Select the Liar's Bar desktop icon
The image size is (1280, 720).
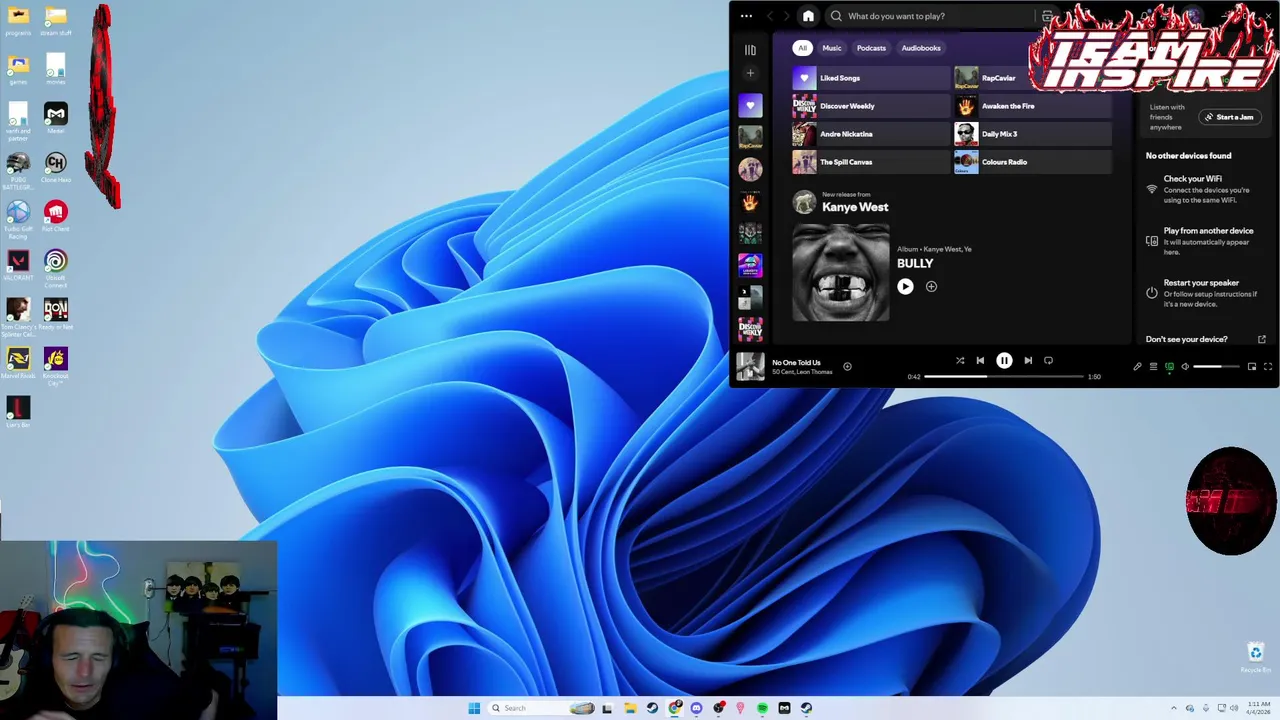tap(18, 412)
